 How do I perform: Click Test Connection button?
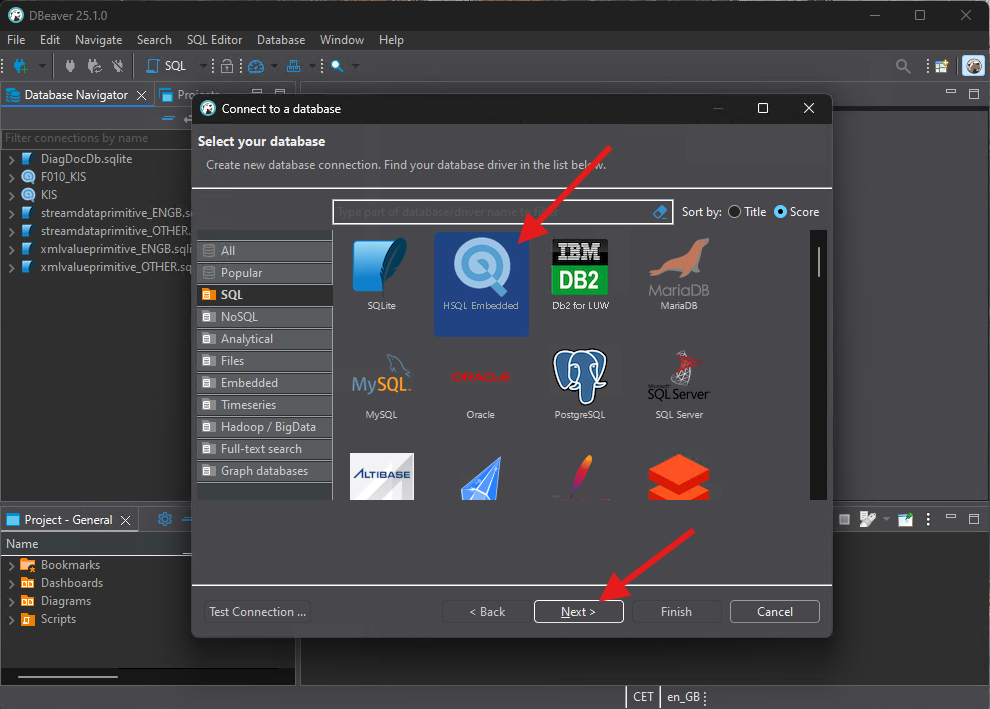point(257,611)
